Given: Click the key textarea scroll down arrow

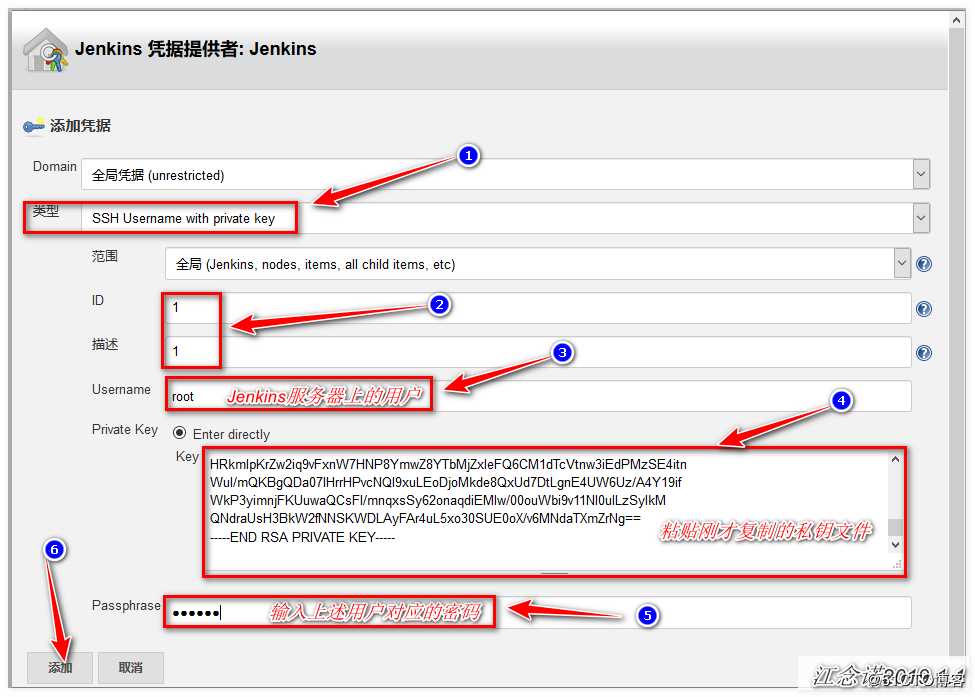Looking at the screenshot, I should point(895,545).
